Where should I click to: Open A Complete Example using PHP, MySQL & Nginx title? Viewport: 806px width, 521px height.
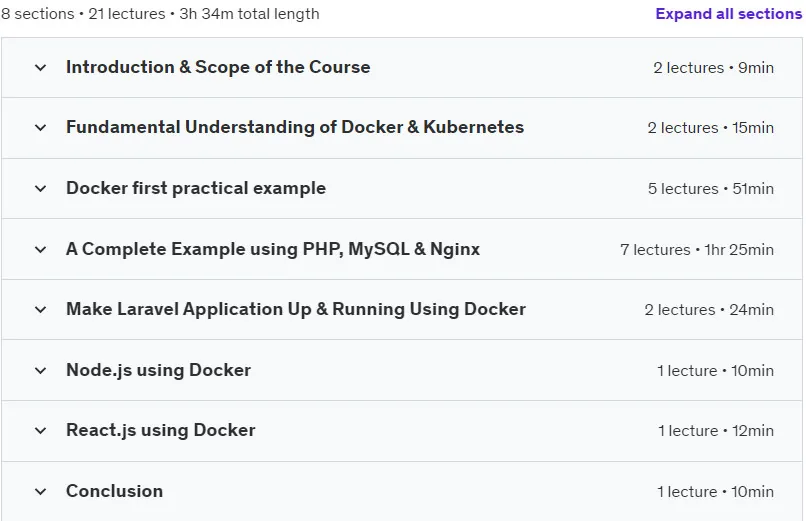point(273,249)
